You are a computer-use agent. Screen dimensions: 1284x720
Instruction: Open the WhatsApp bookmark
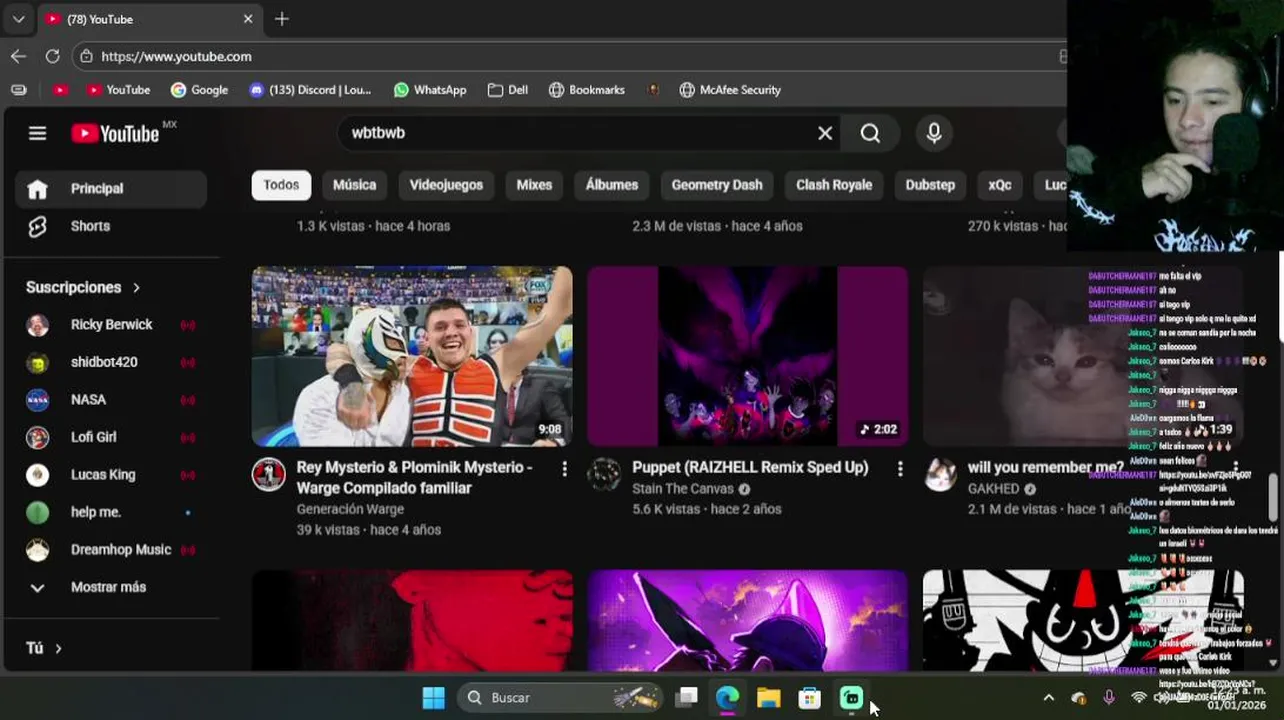(430, 90)
